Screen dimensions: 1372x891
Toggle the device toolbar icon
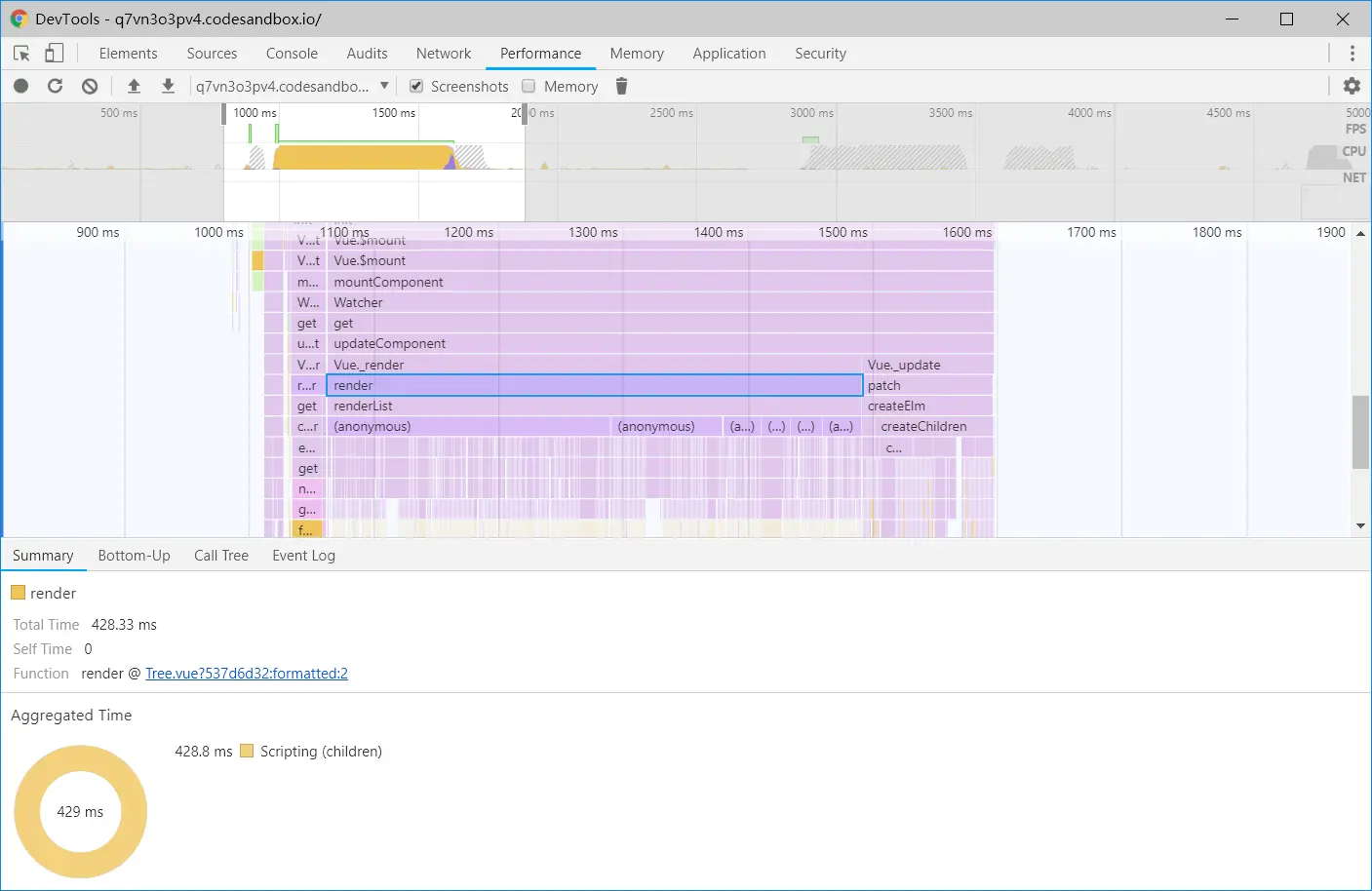coord(55,54)
